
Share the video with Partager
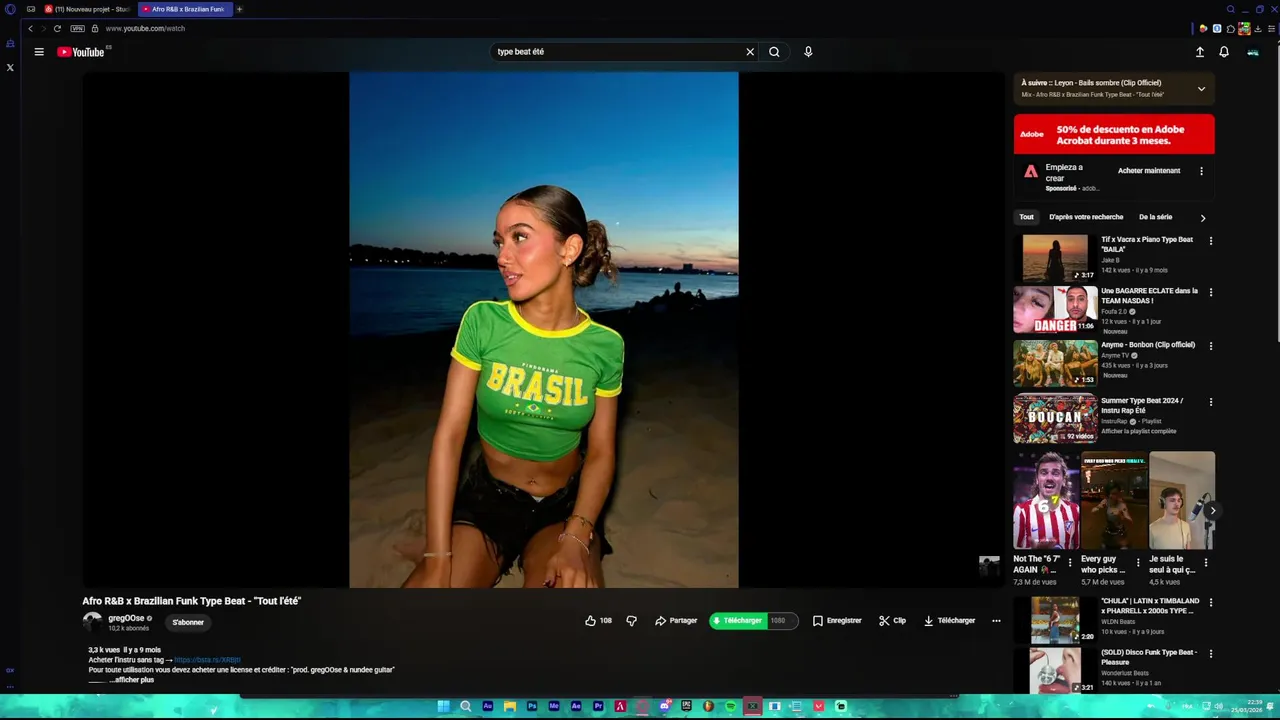(676, 621)
